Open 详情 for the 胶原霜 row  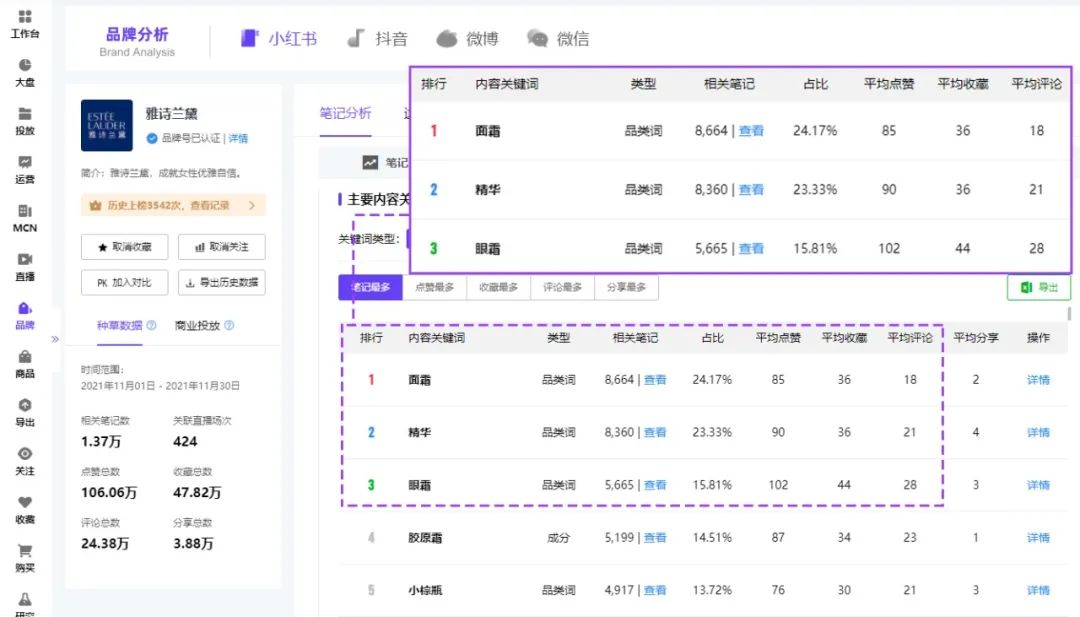tap(1038, 538)
